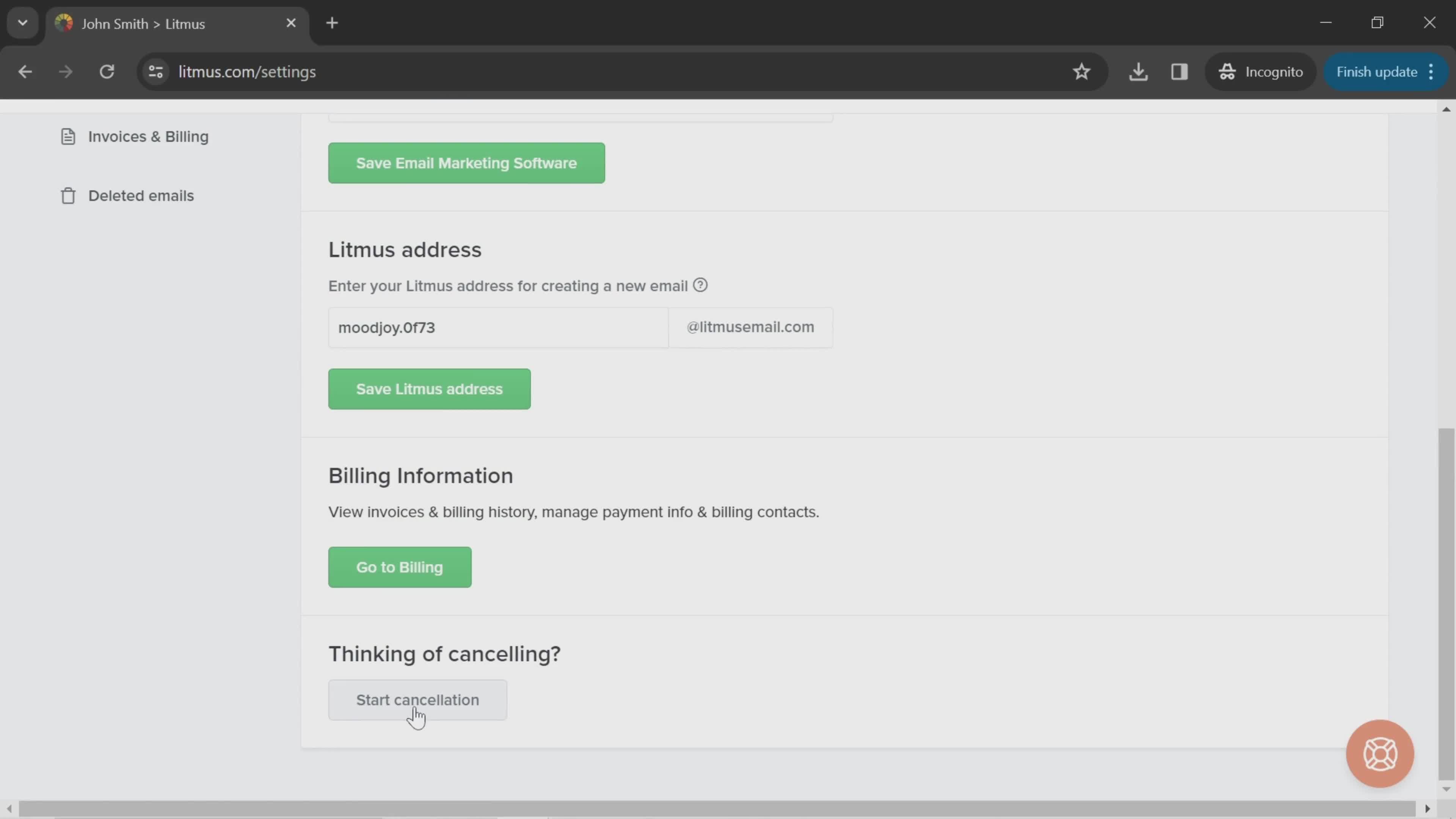
Task: Open the browser tab options dropdown
Action: 22,22
